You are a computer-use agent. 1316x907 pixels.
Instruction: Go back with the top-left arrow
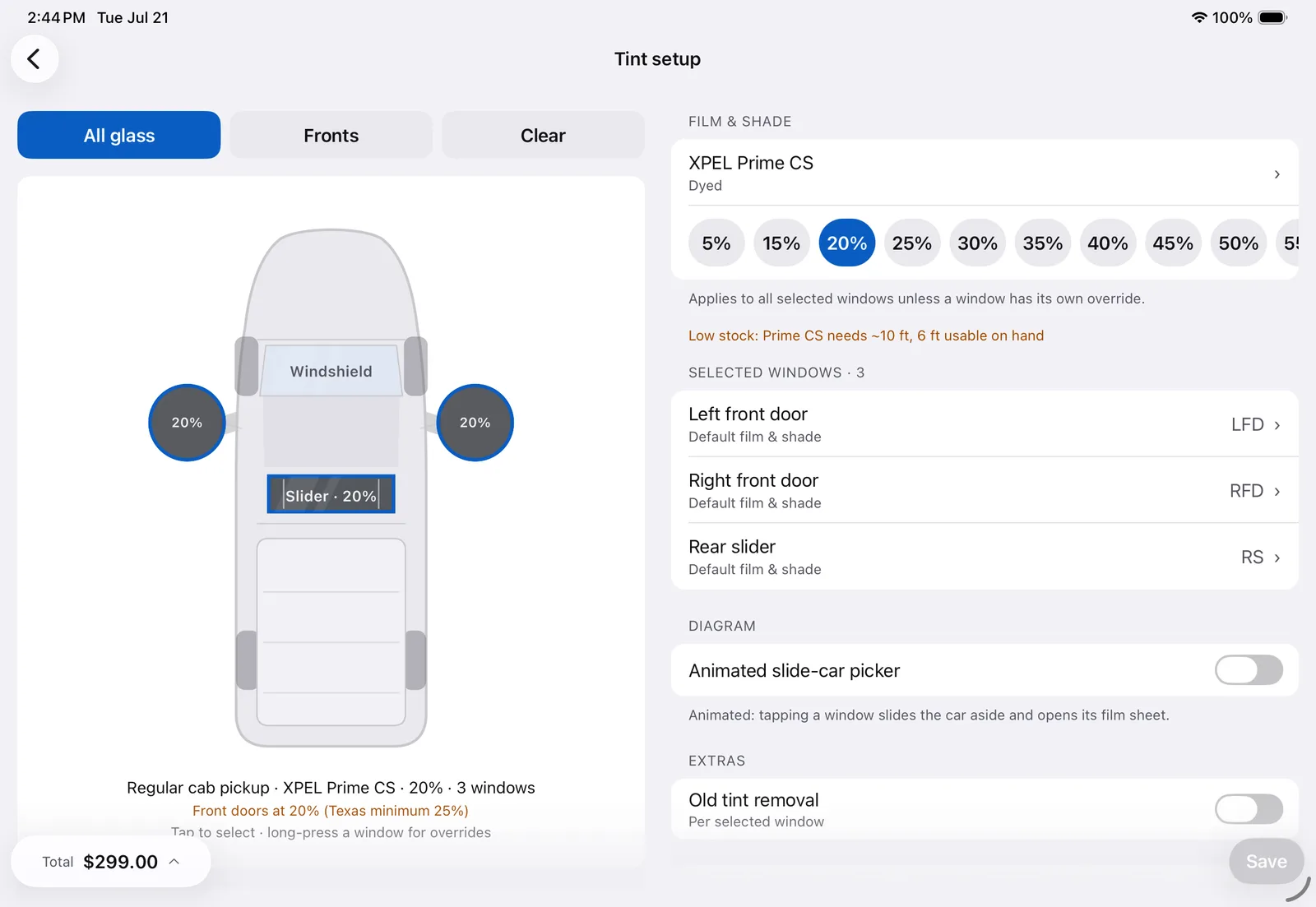point(35,59)
